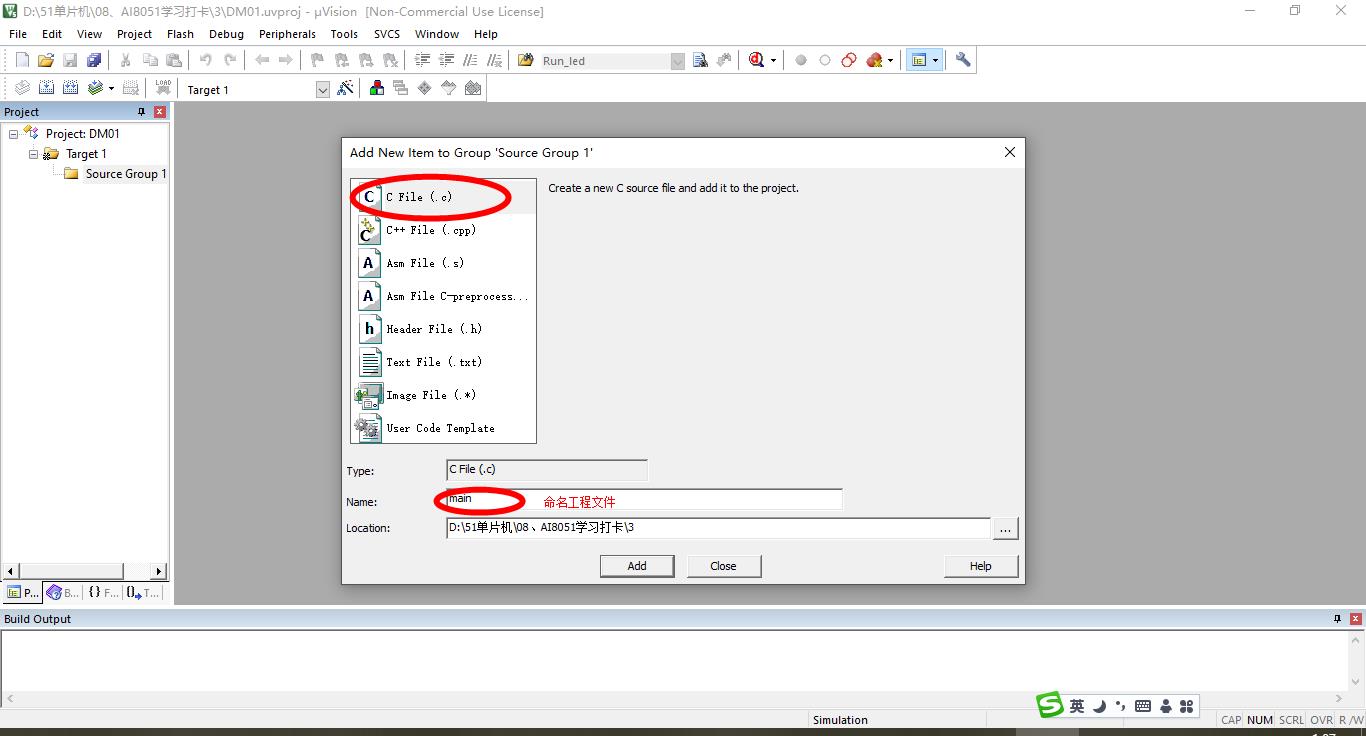Click the Rebuild all target files icon

click(70, 88)
